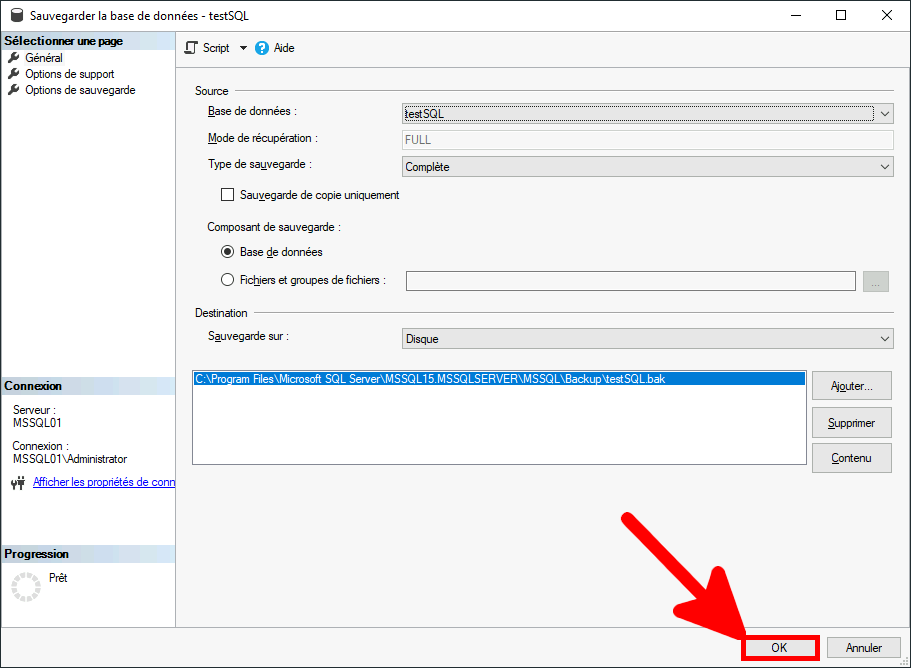The width and height of the screenshot is (911, 668).
Task: Click the Options de sauvegarde wrench icon
Action: click(13, 89)
